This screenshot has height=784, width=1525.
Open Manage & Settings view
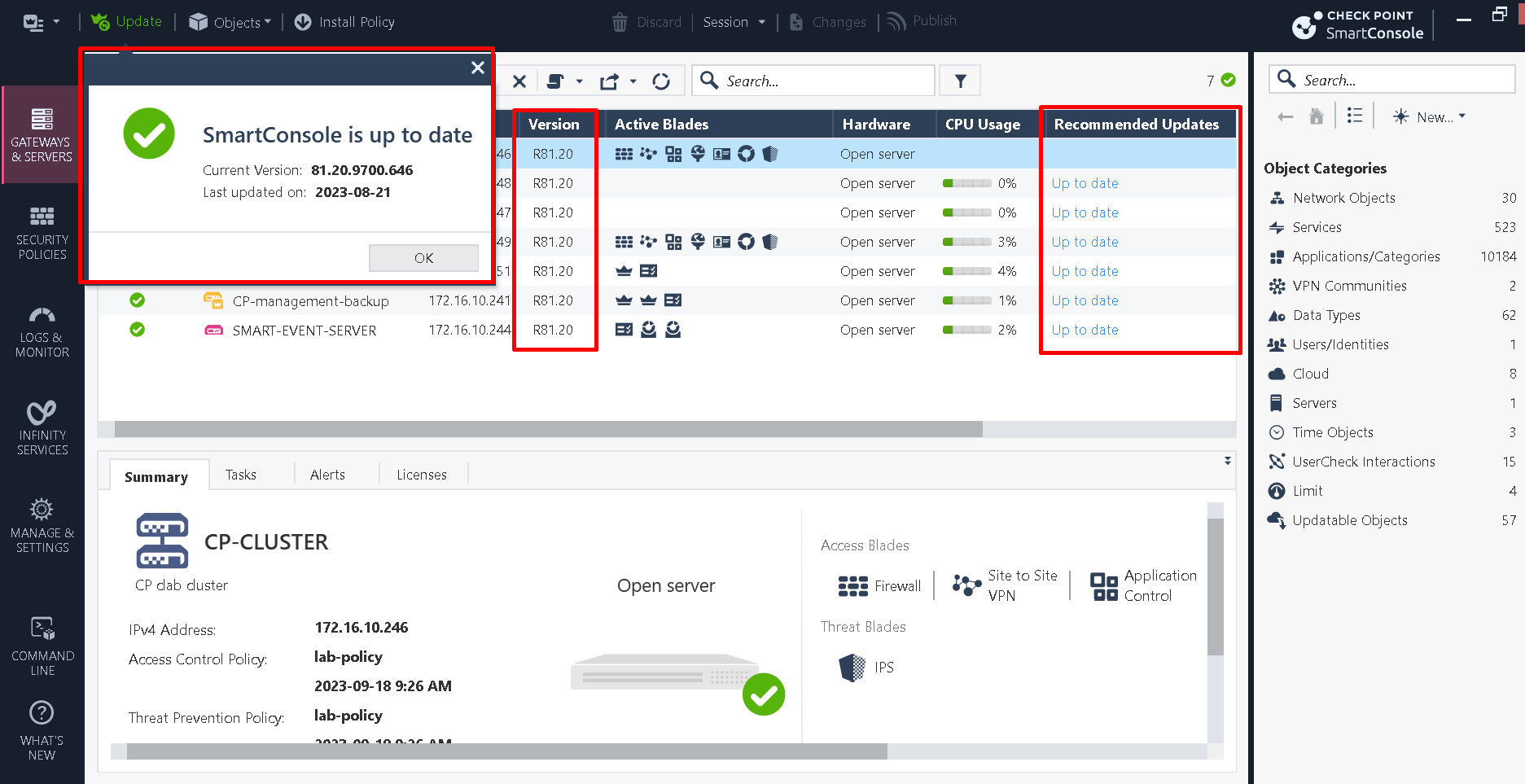coord(42,526)
